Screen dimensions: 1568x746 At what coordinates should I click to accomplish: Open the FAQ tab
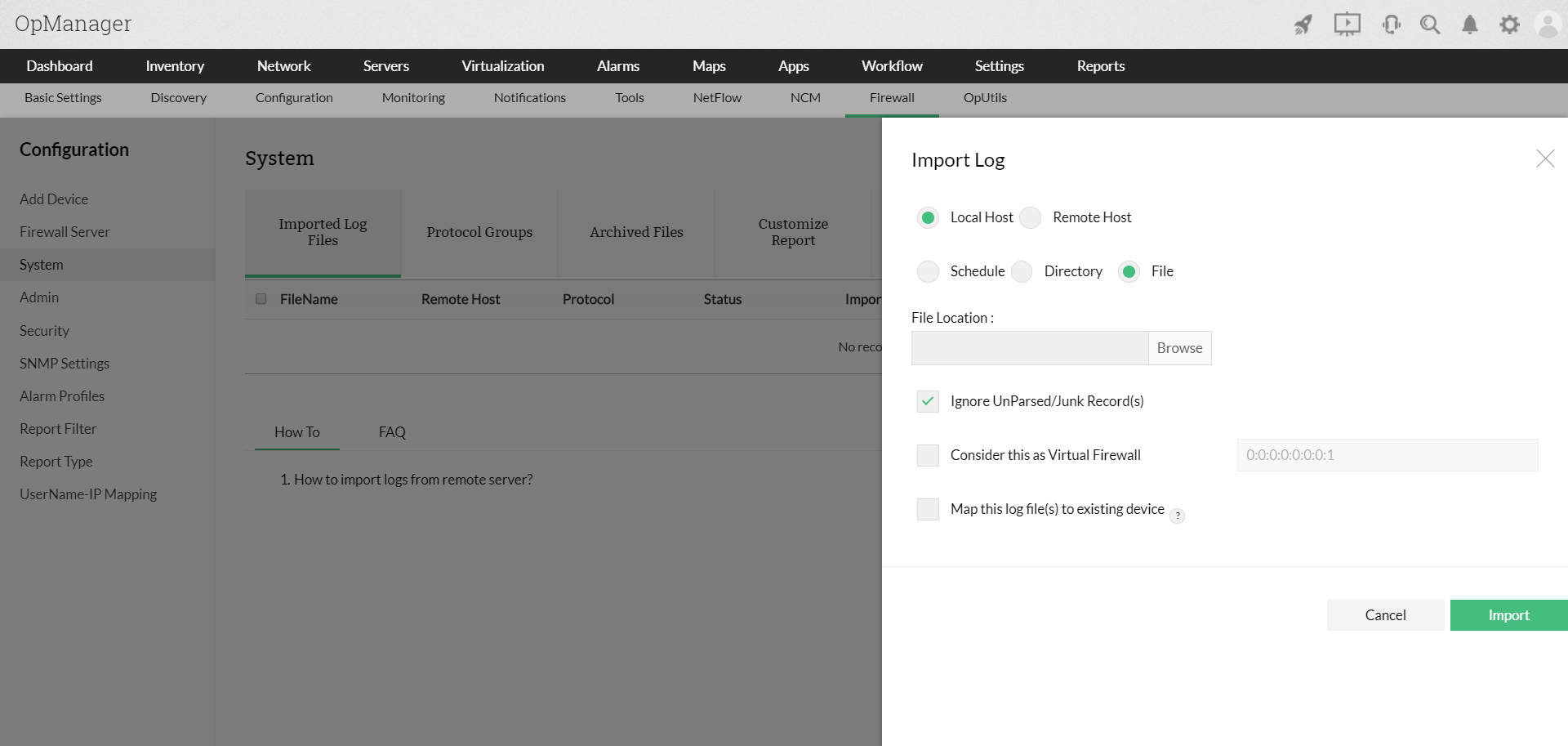[392, 432]
